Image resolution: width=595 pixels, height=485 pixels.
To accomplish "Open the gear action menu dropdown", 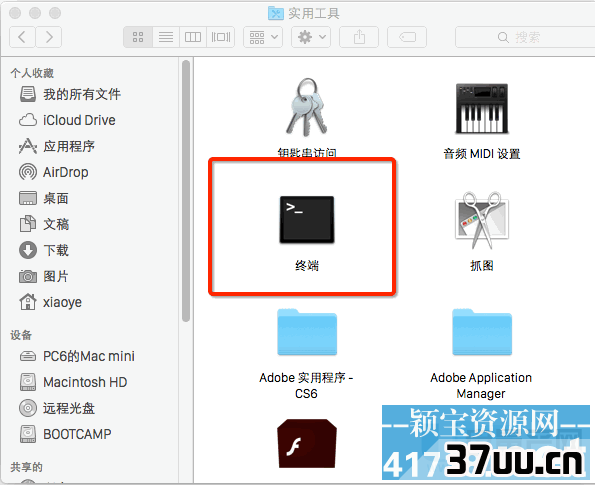I will click(311, 37).
